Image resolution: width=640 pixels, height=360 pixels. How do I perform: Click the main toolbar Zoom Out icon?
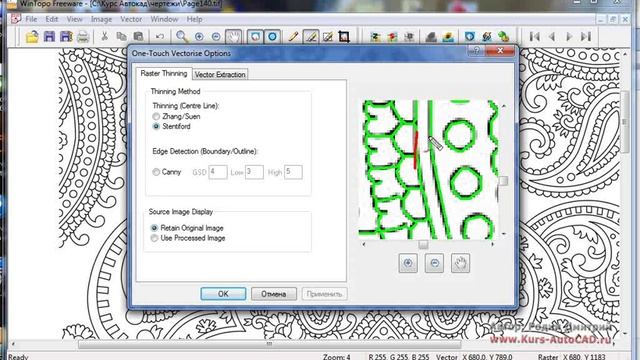216,37
